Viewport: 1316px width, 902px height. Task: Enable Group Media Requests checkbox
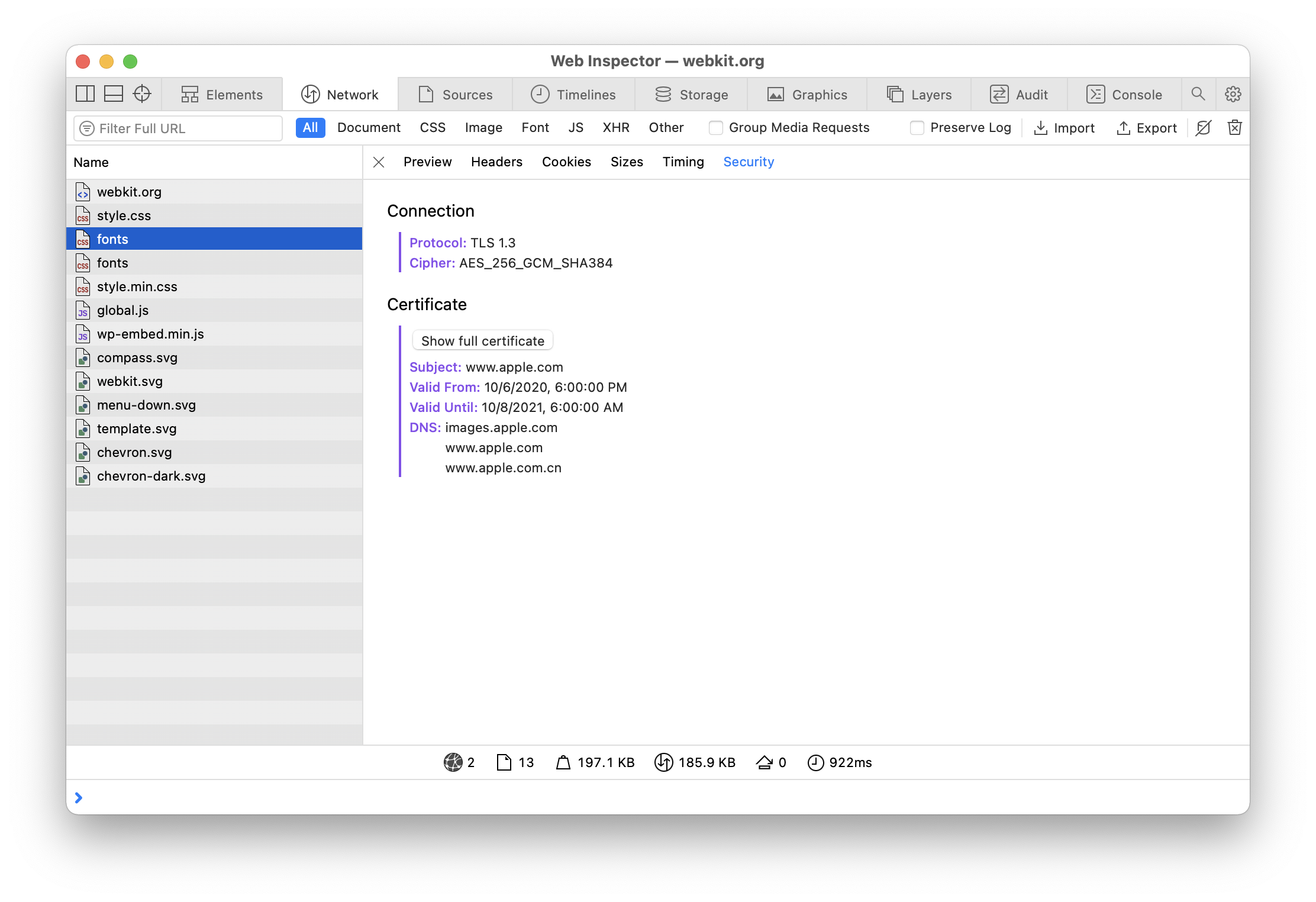(716, 128)
